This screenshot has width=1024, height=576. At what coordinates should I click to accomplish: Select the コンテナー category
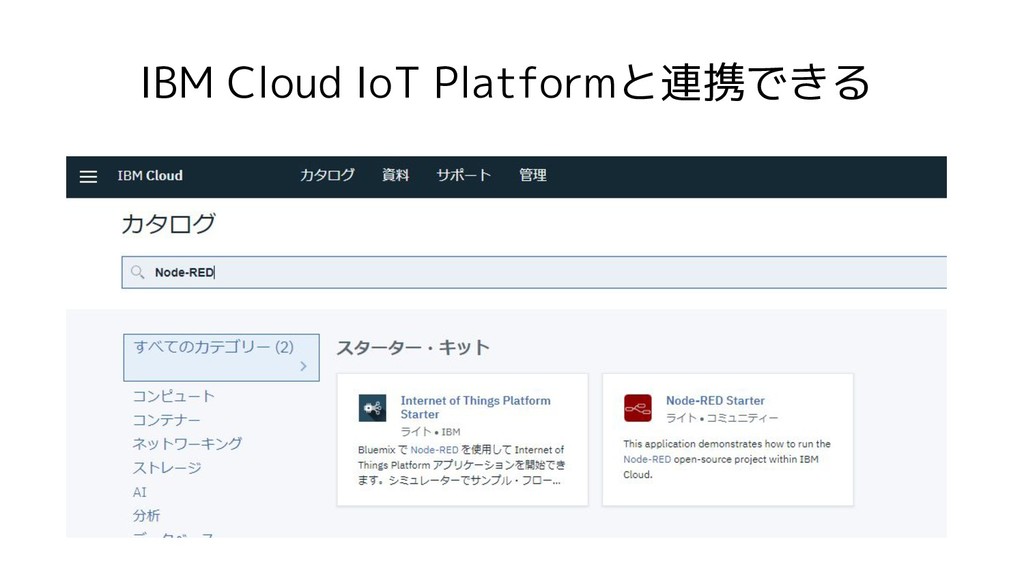tap(167, 420)
